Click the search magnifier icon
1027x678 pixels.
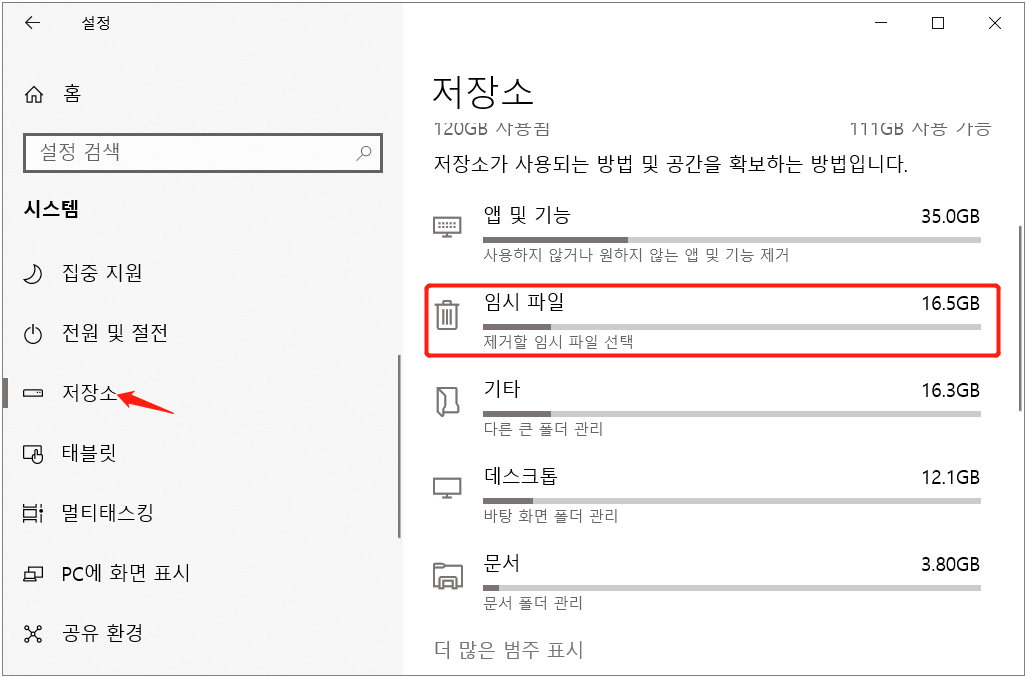(363, 152)
